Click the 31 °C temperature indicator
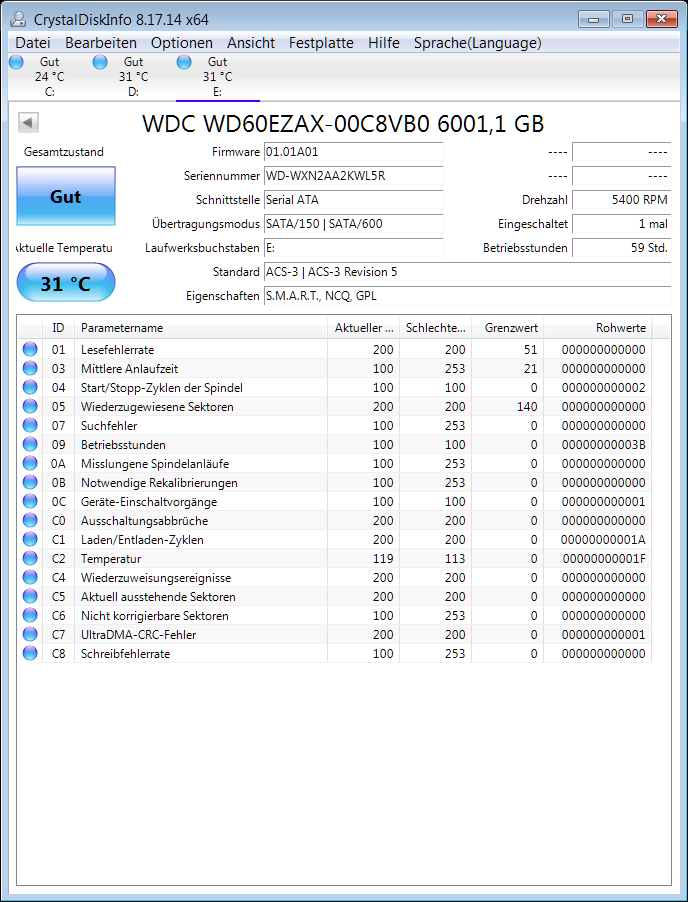Viewport: 688px width, 902px height. [66, 282]
